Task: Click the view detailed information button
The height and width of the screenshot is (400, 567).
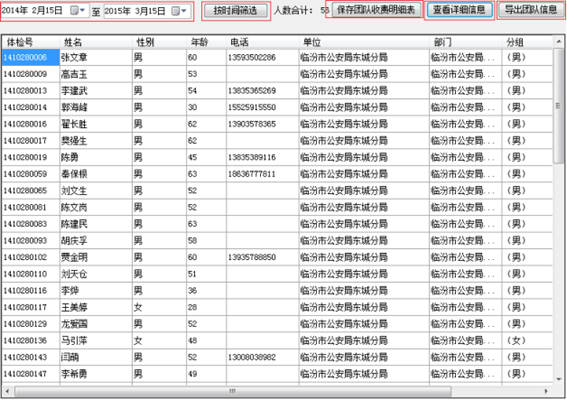Action: pyautogui.click(x=459, y=10)
